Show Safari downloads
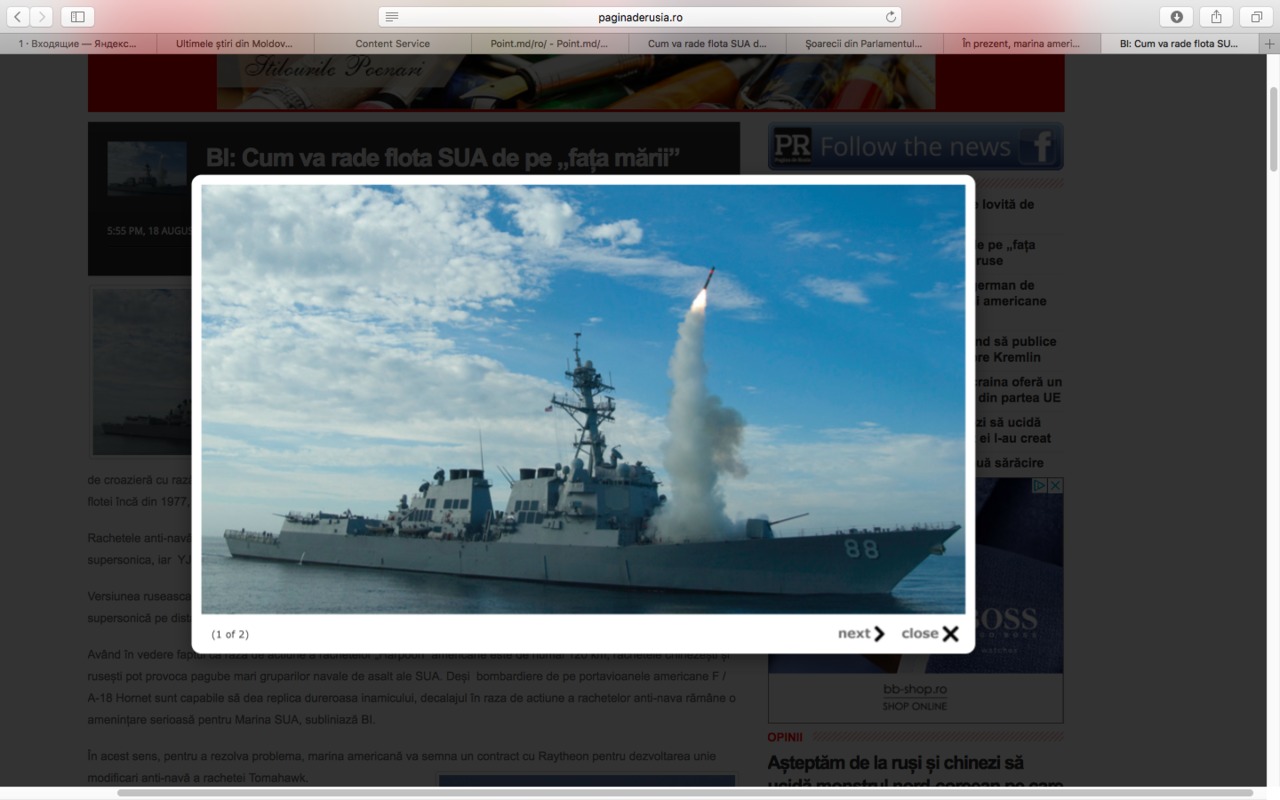The height and width of the screenshot is (800, 1280). point(1176,16)
